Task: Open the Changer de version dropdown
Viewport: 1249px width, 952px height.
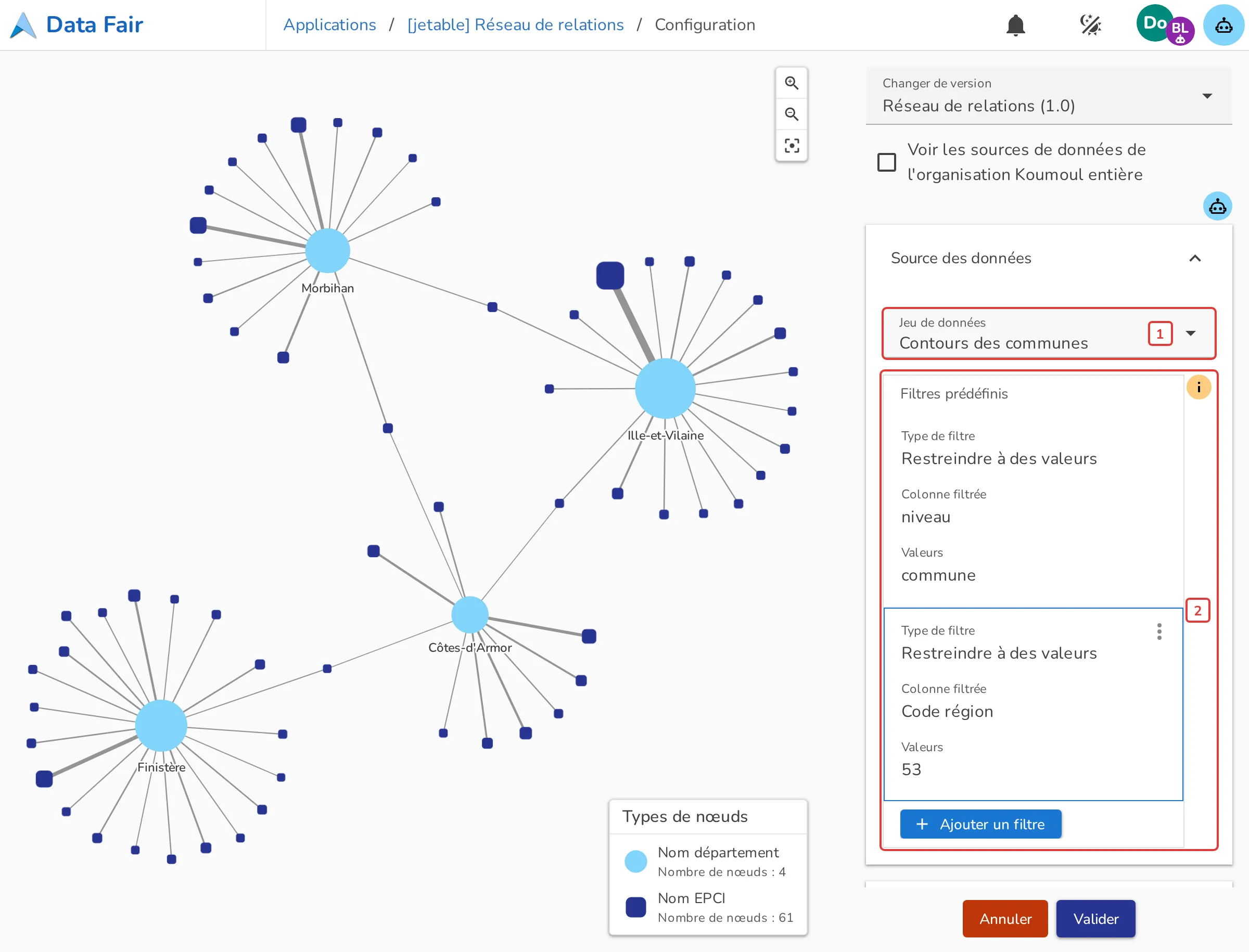Action: coord(1048,96)
